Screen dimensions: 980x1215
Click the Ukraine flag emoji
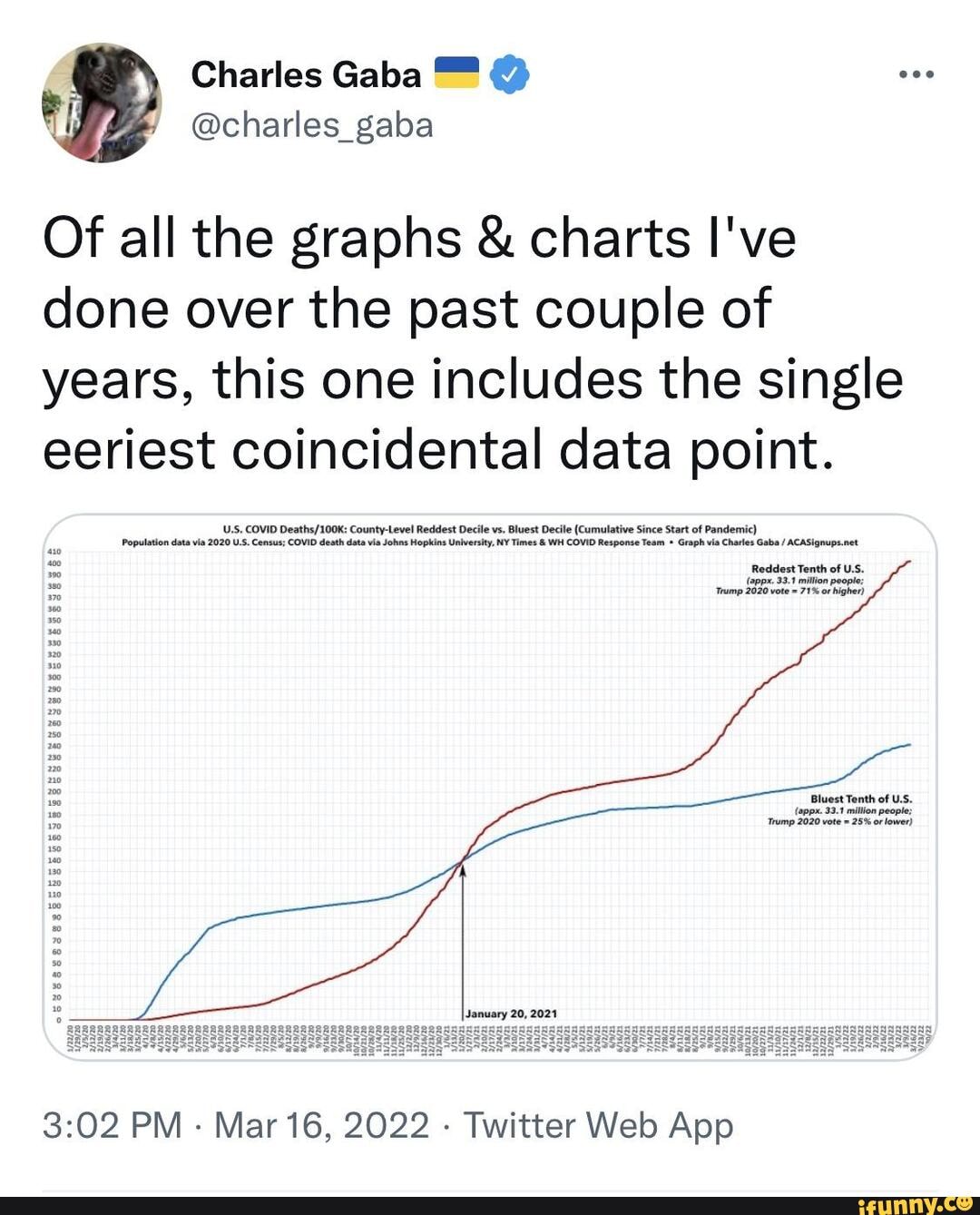458,74
